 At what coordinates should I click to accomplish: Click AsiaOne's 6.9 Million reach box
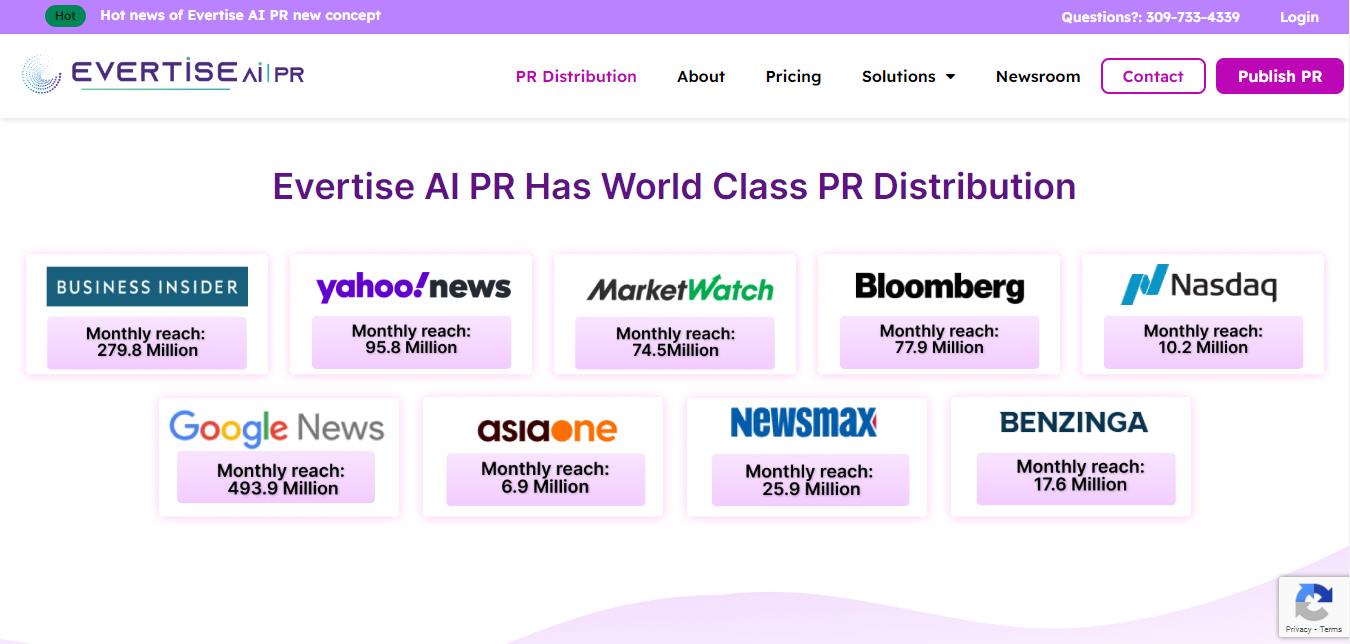point(545,479)
